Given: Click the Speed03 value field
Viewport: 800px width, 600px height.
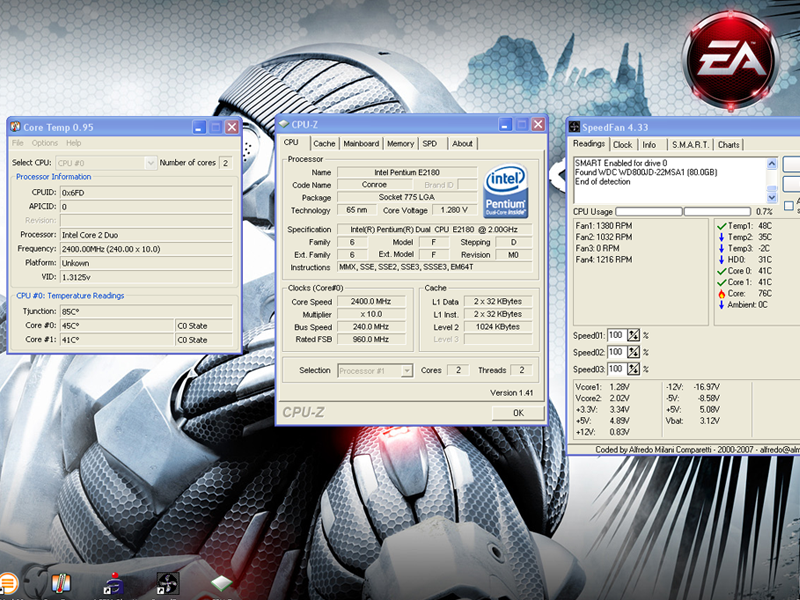Looking at the screenshot, I should (617, 369).
